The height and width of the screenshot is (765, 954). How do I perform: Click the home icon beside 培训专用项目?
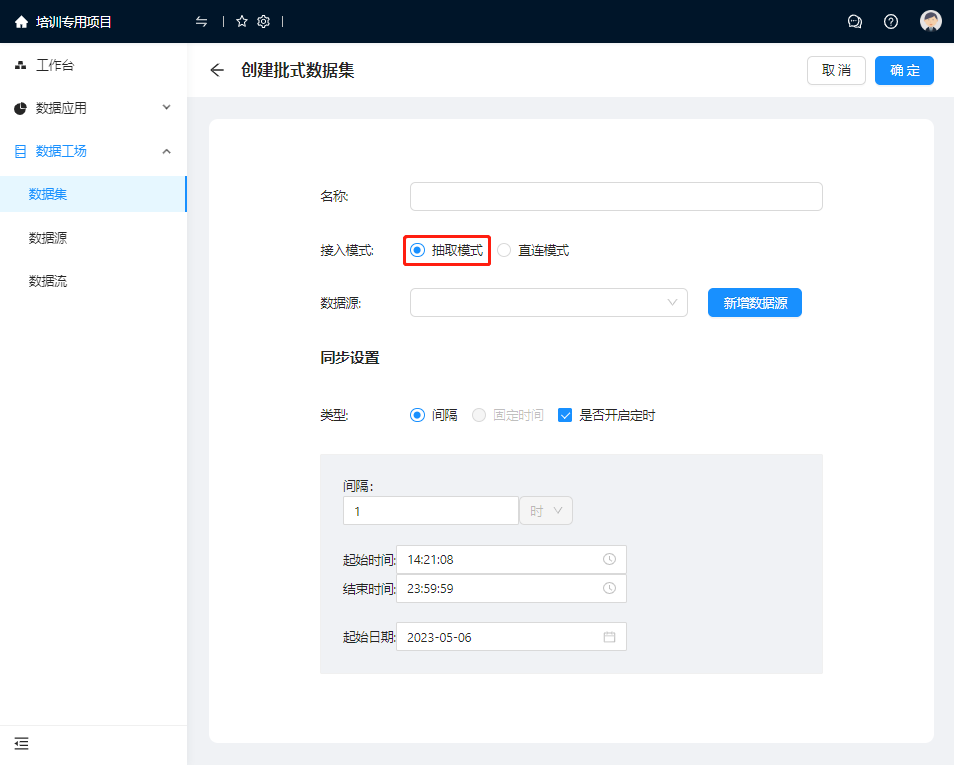coord(21,21)
